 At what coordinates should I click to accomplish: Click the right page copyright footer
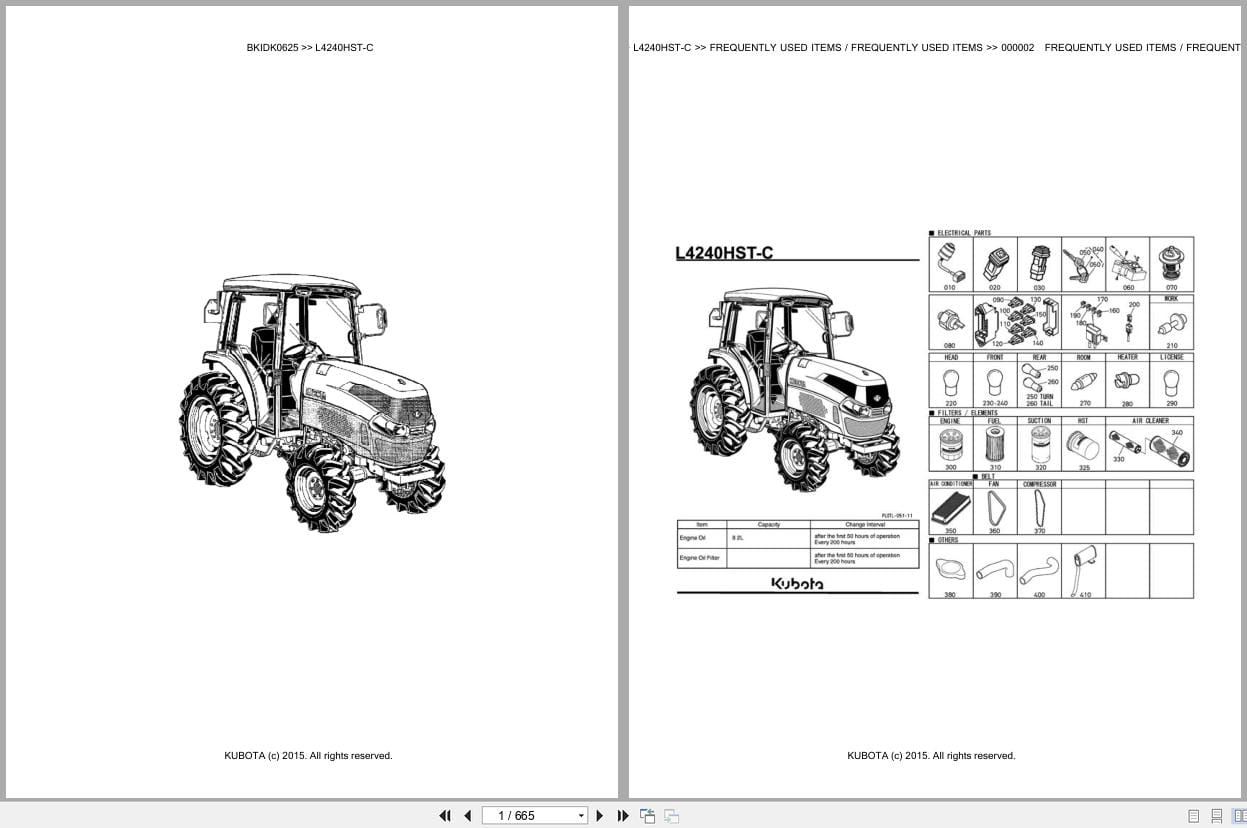pos(931,756)
